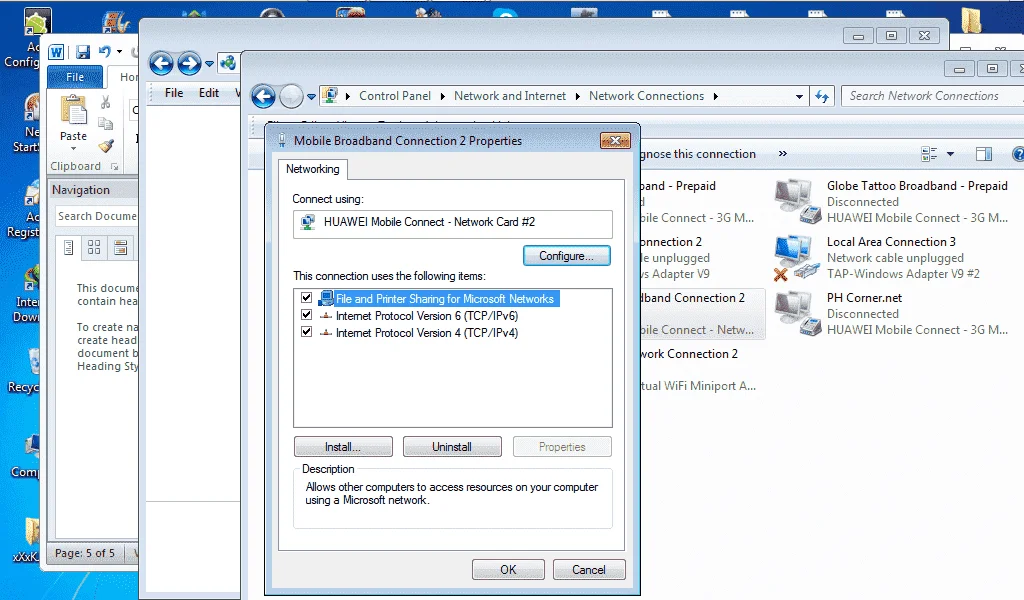Click Cancel in Properties dialog

(x=588, y=570)
